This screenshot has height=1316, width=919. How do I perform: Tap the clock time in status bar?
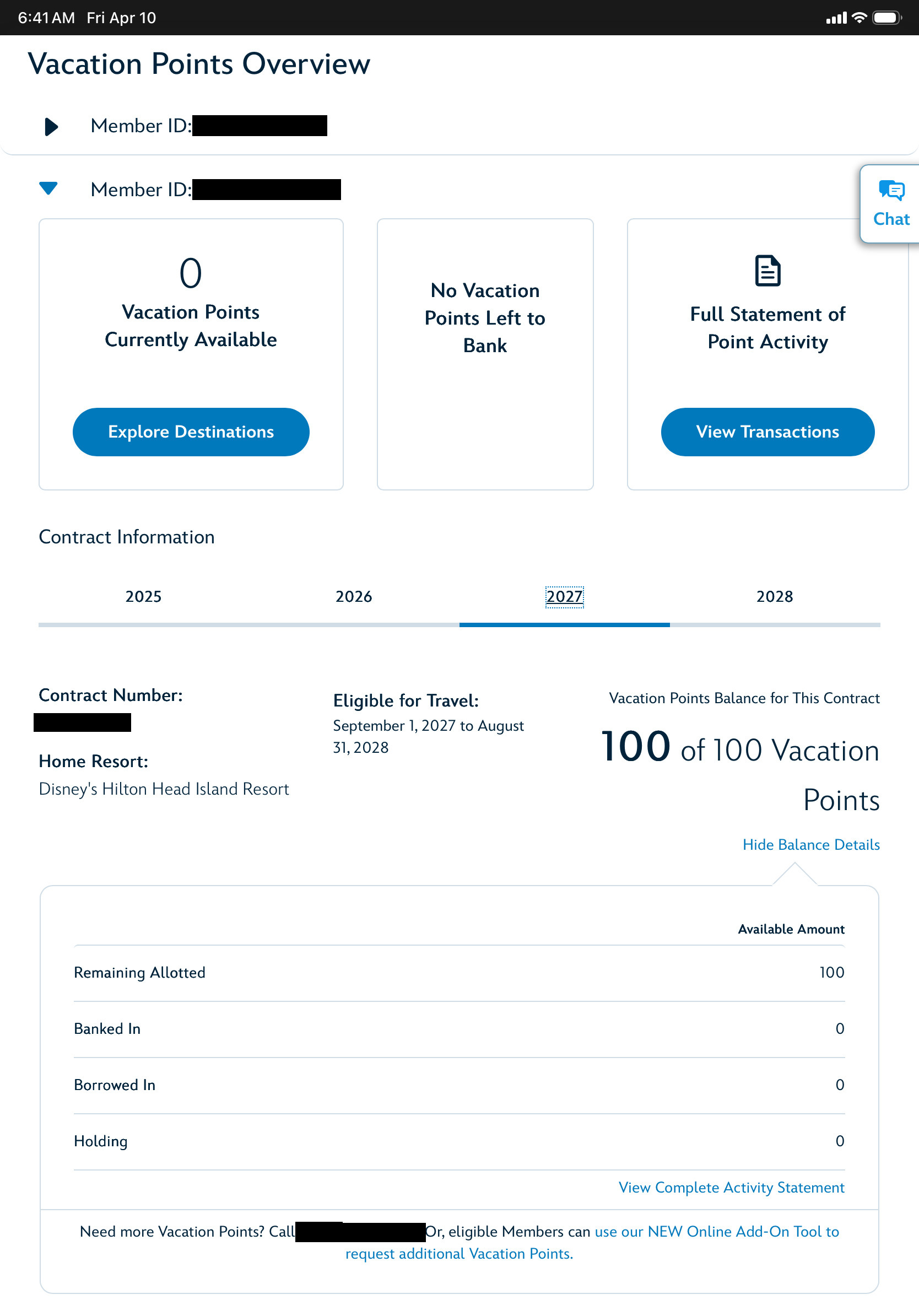click(46, 18)
